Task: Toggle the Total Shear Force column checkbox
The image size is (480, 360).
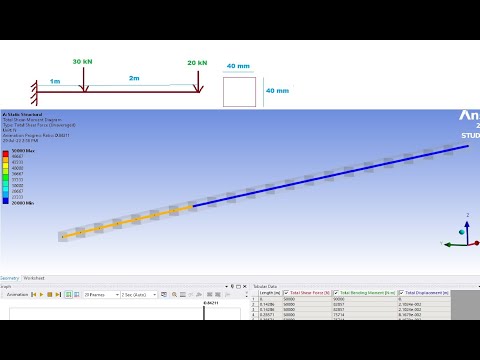Action: tap(286, 293)
